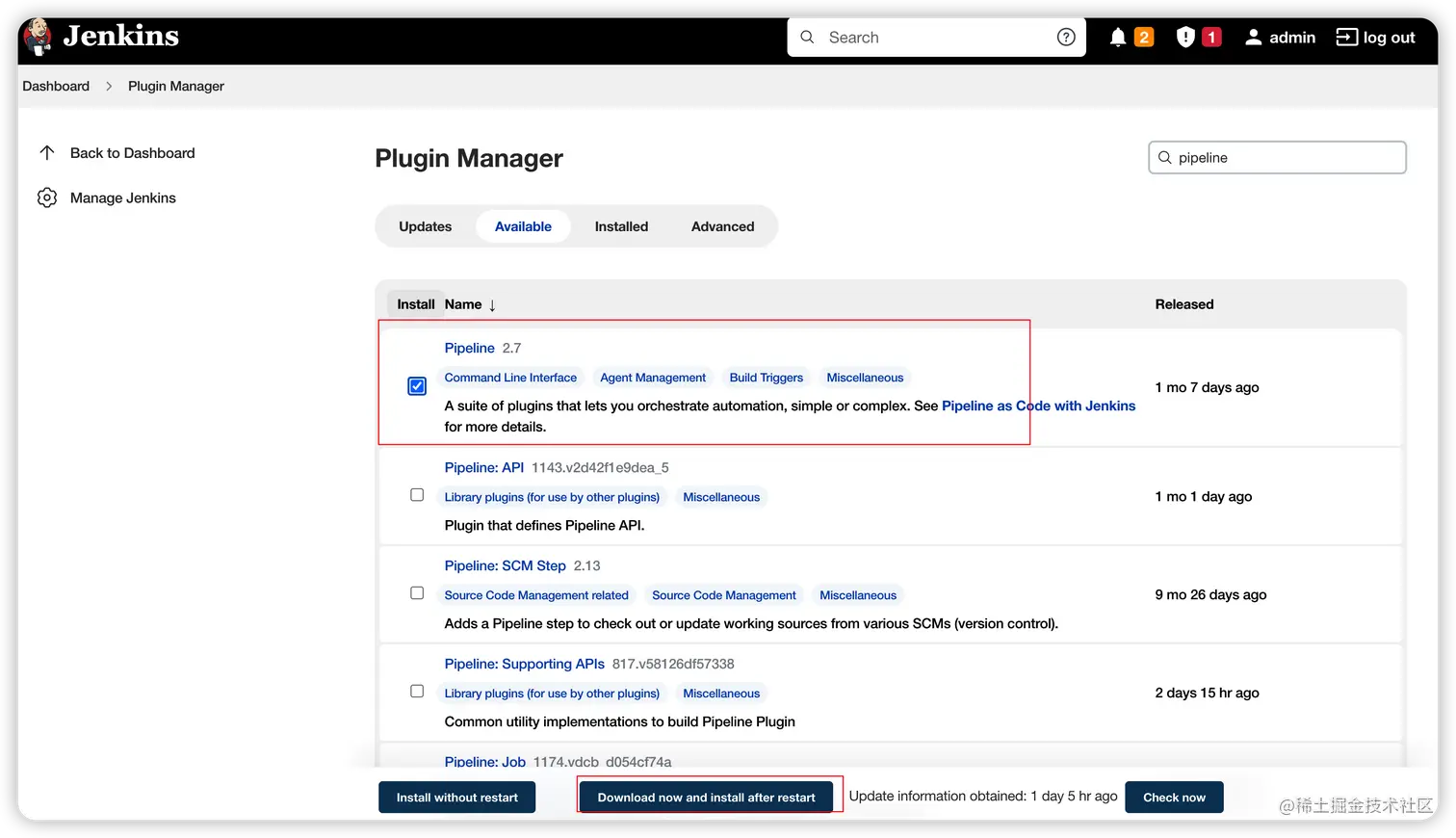Click the log out icon
The width and height of the screenshot is (1456, 838).
coord(1346,38)
